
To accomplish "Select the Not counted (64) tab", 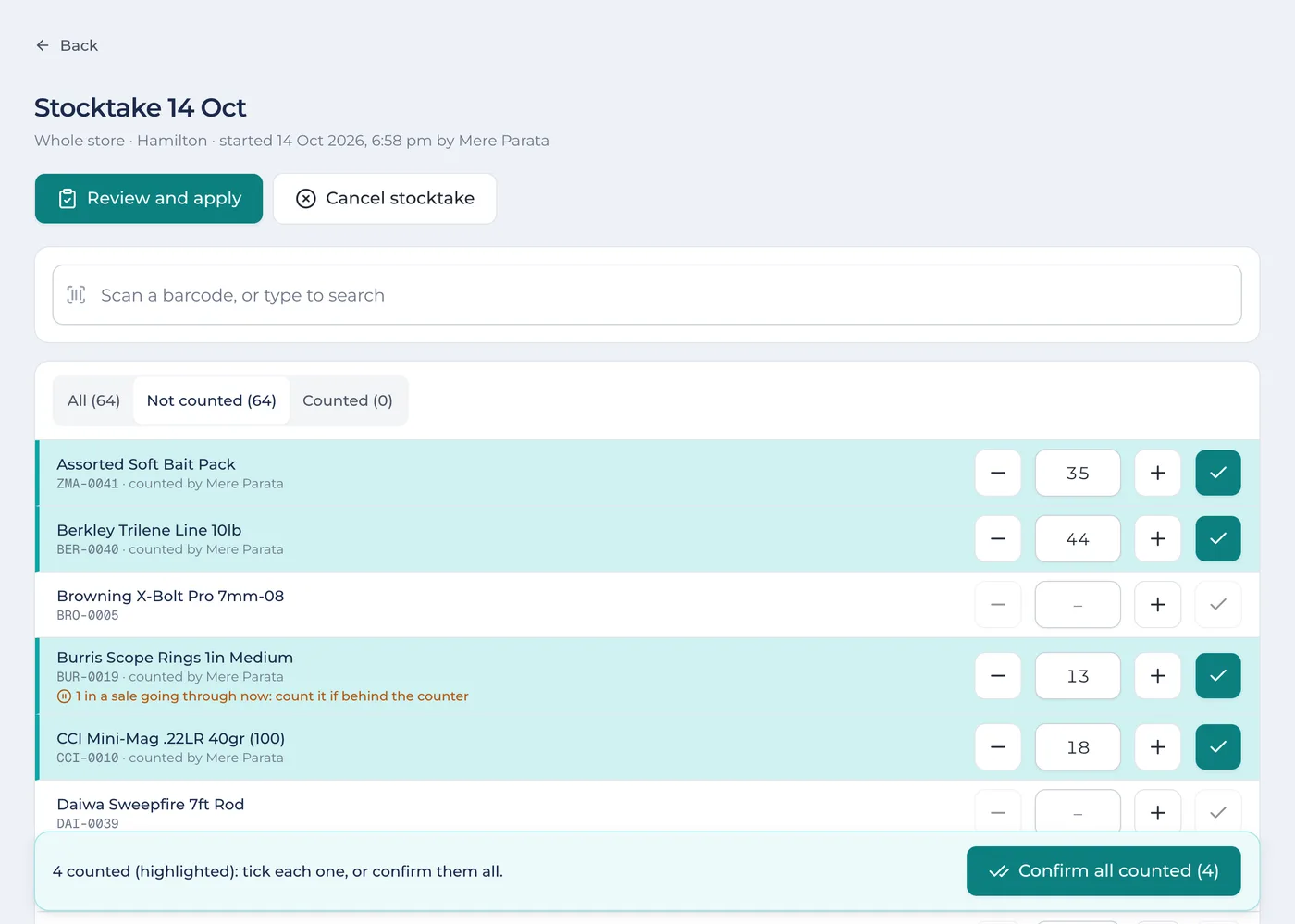I will (x=212, y=400).
